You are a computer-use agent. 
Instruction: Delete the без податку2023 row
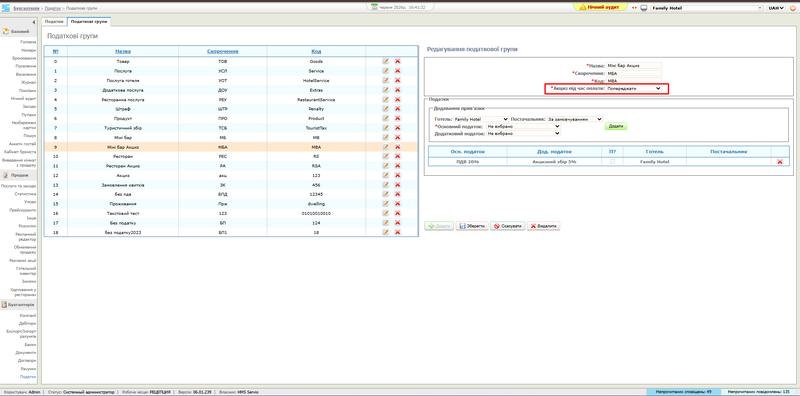(397, 232)
